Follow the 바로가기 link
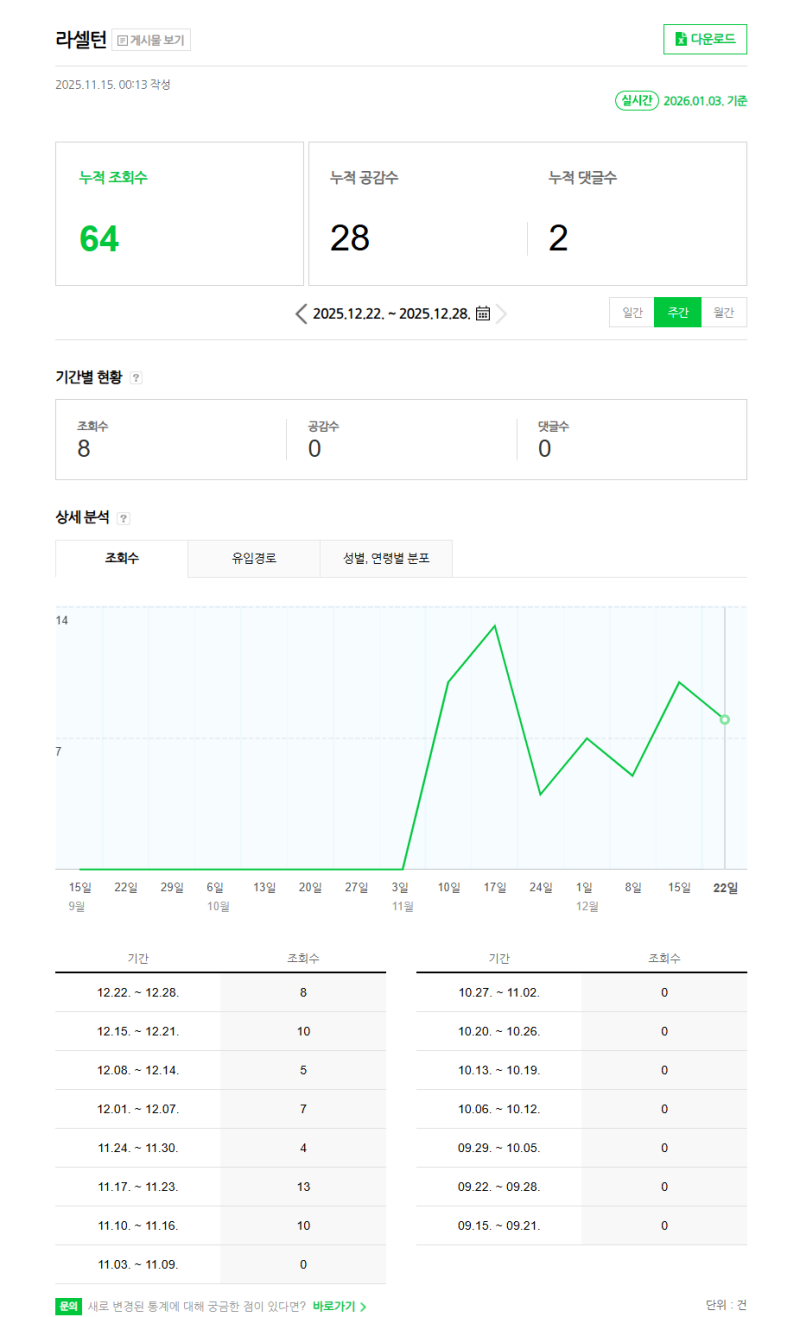This screenshot has height=1317, width=800. (x=339, y=1306)
